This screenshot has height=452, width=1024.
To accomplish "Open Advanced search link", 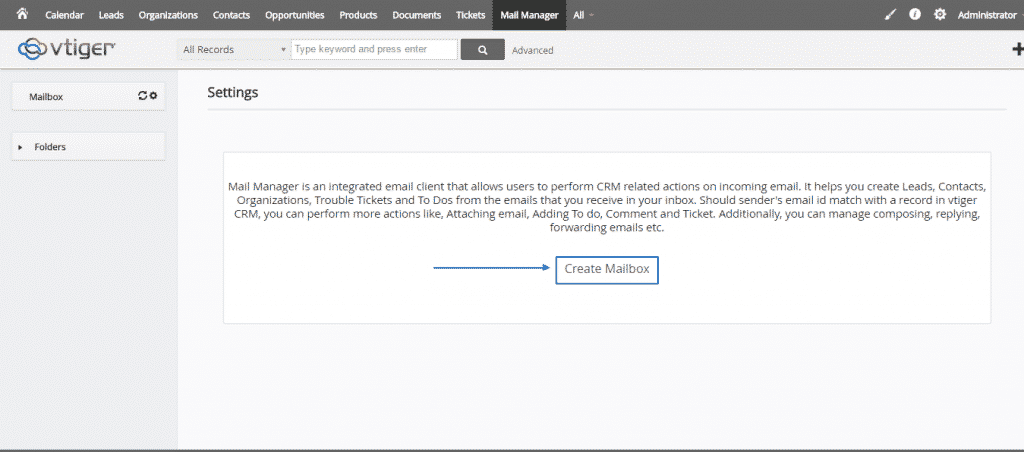I will [532, 50].
